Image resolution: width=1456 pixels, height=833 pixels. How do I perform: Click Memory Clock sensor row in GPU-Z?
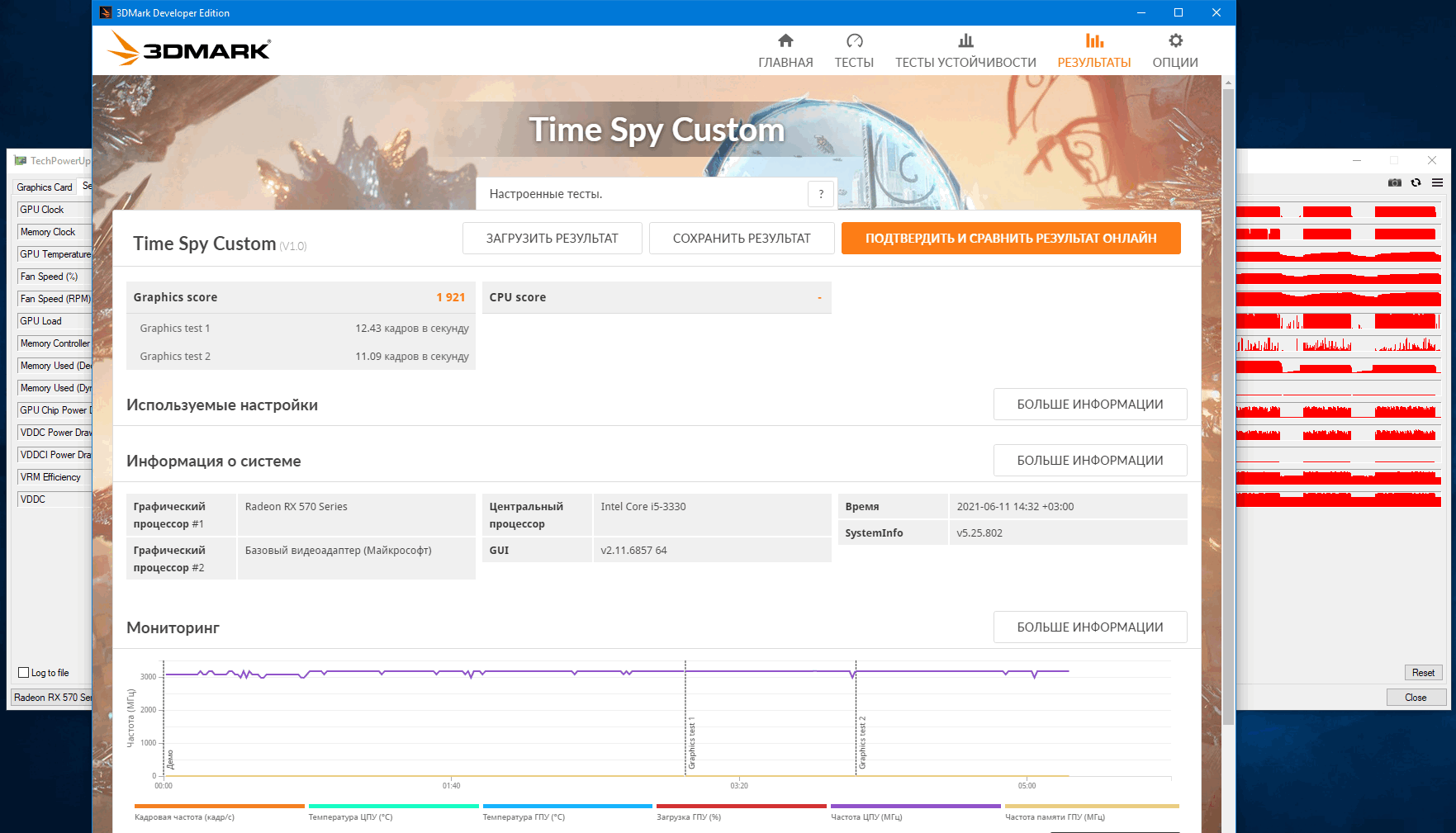[x=55, y=232]
